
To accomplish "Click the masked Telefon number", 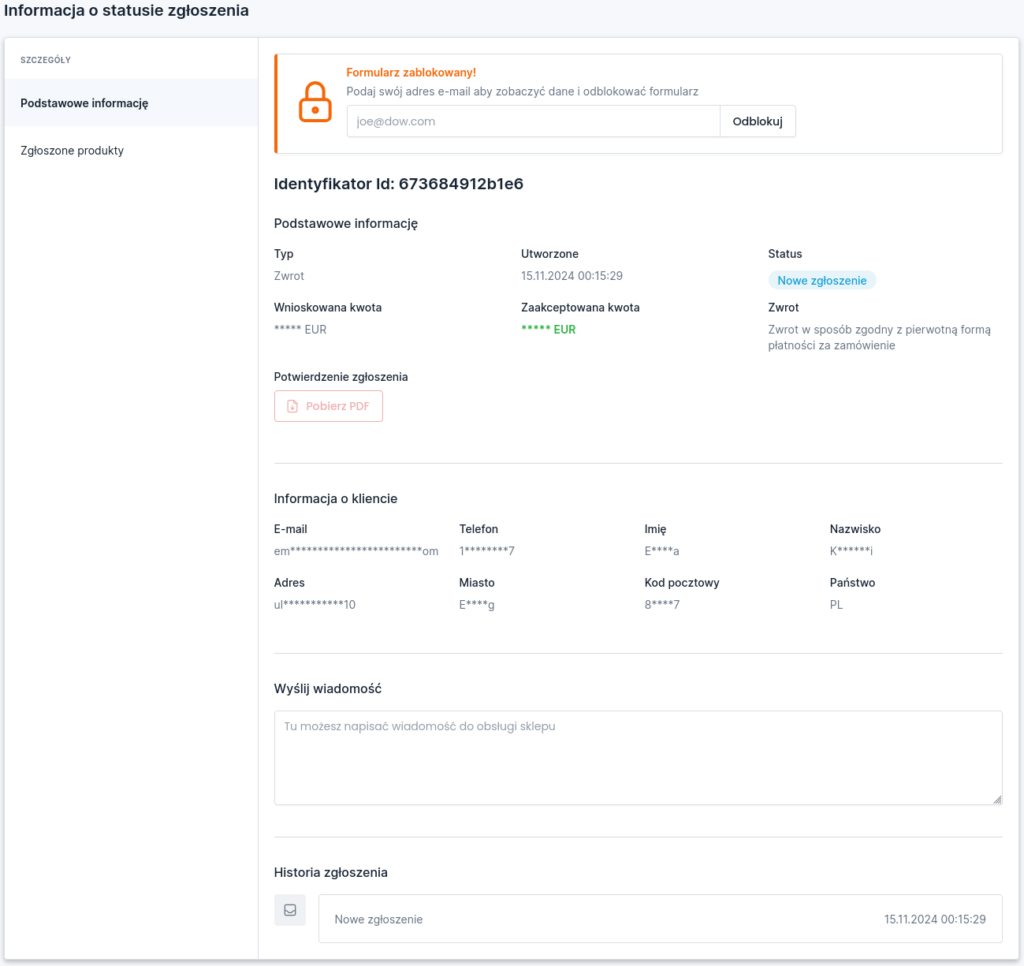I will (486, 551).
